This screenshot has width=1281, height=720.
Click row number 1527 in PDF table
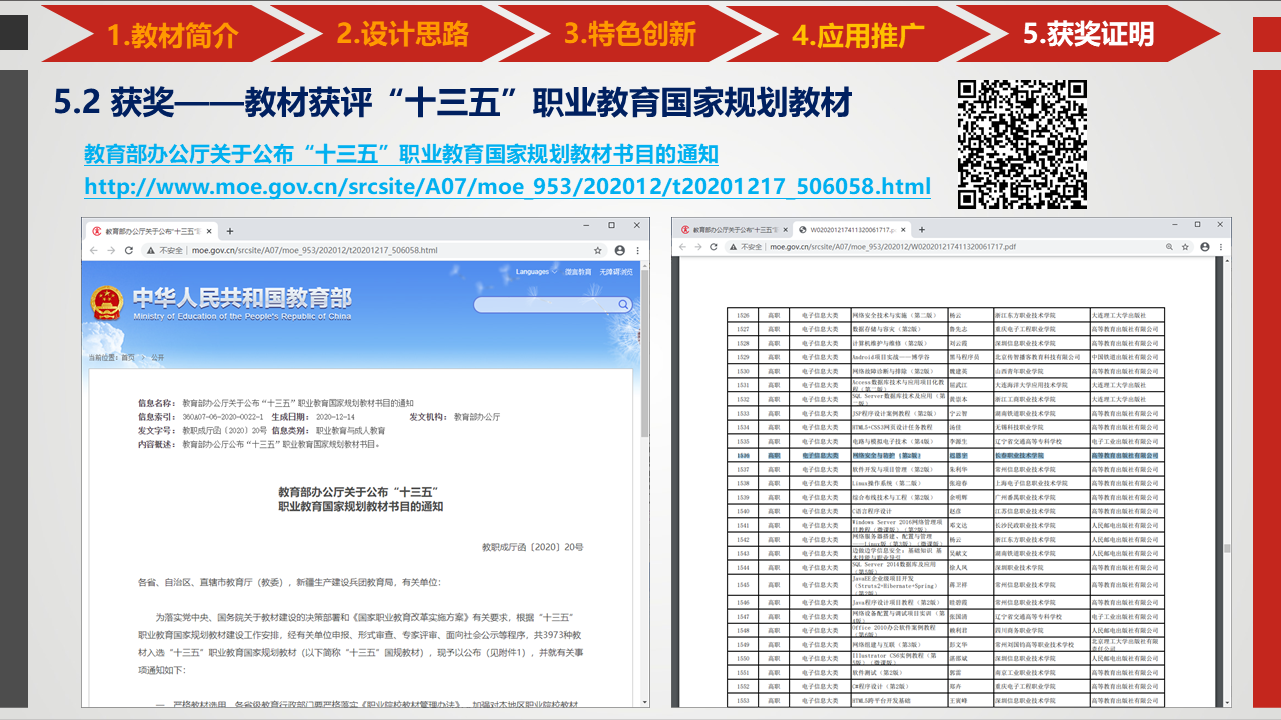[743, 329]
